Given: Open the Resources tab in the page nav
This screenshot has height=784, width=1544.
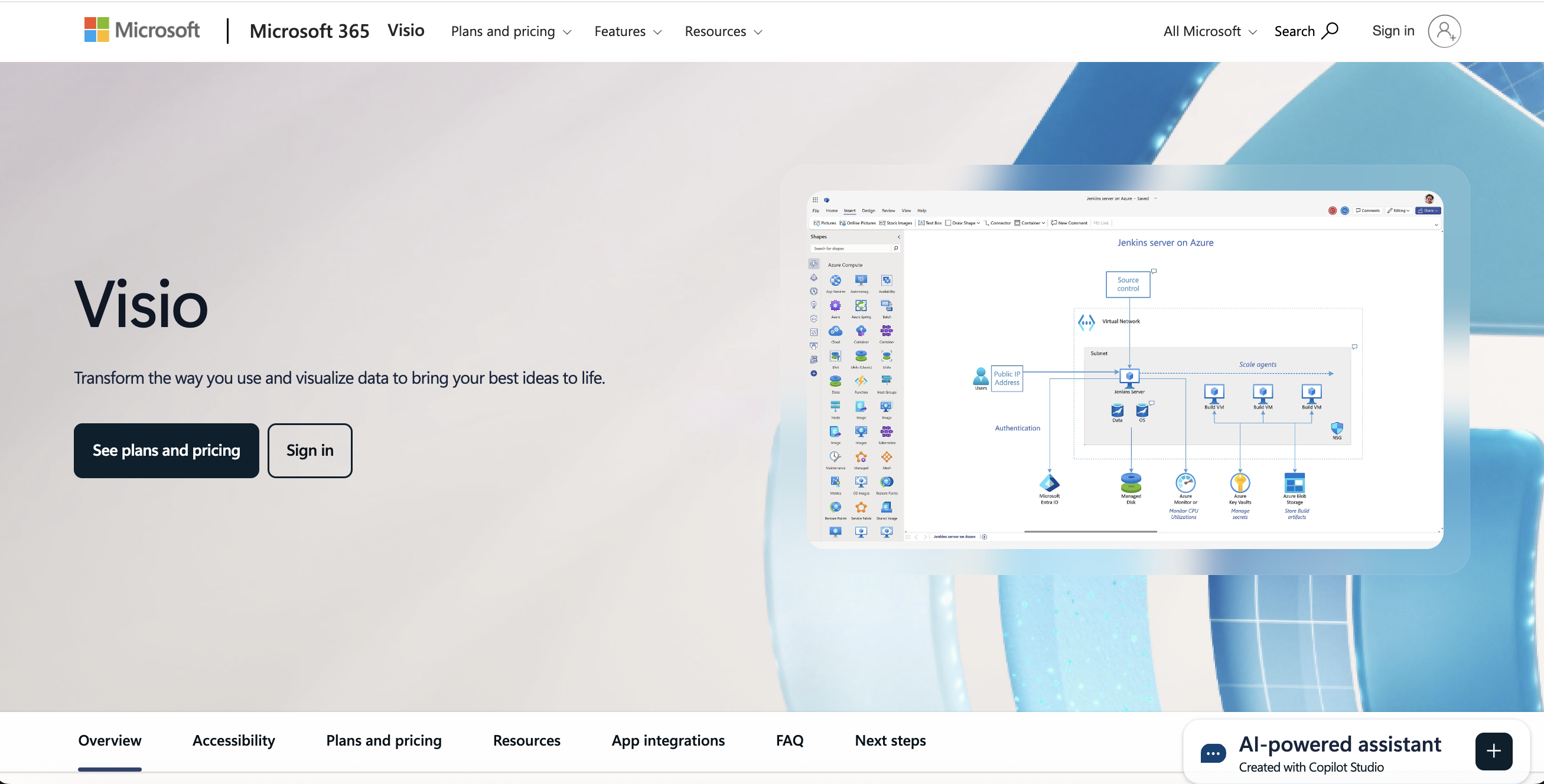Looking at the screenshot, I should 526,740.
